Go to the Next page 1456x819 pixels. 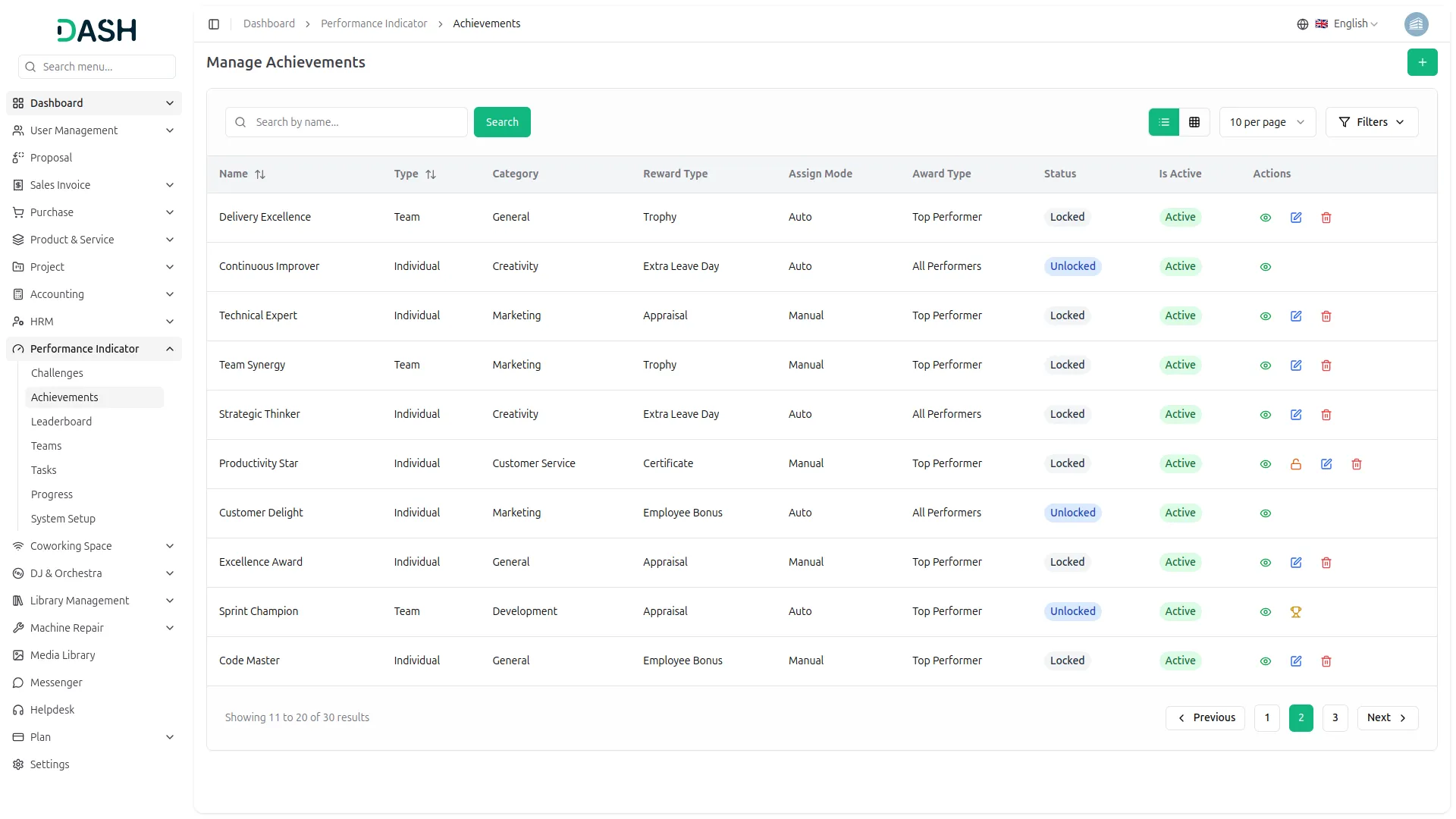pyautogui.click(x=1387, y=717)
